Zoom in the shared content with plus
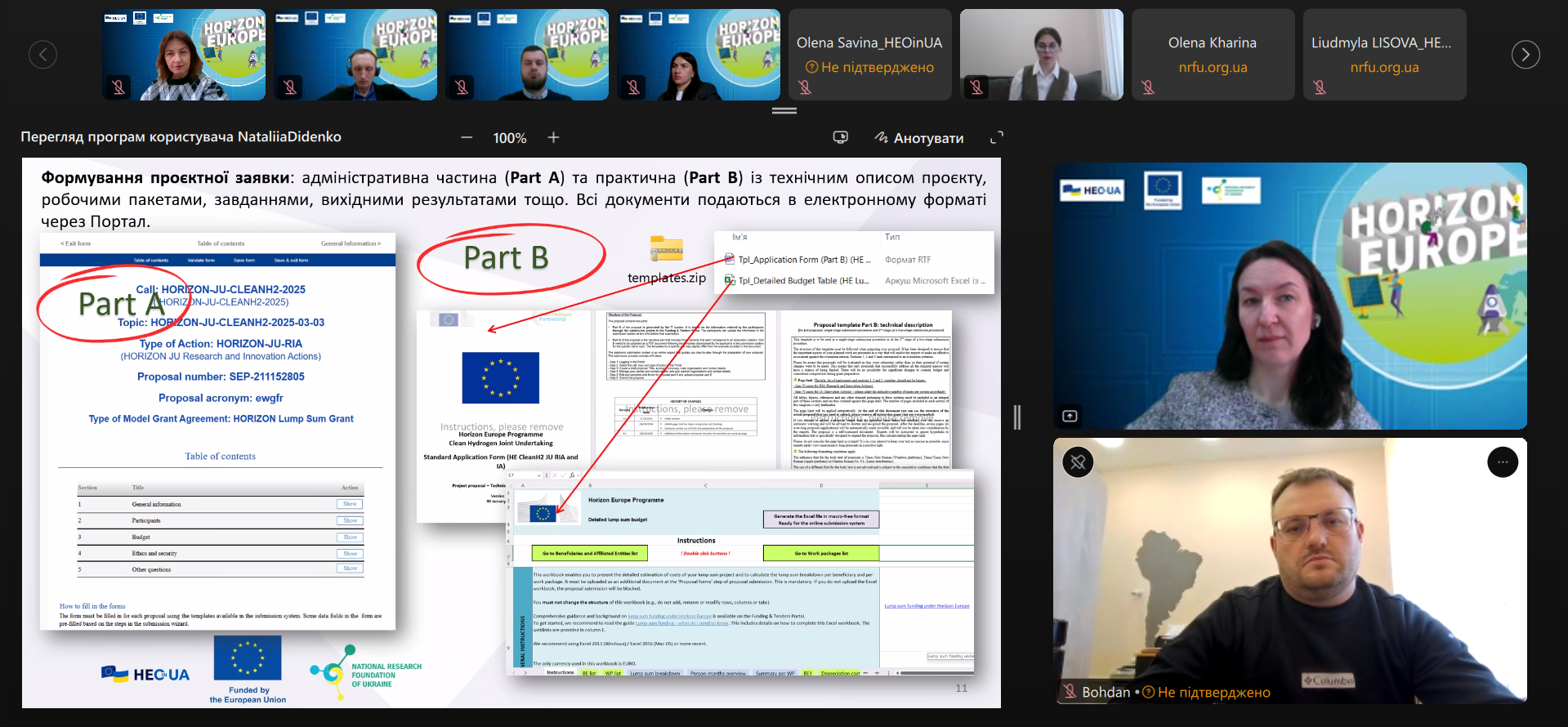Image resolution: width=1568 pixels, height=727 pixels. (553, 137)
